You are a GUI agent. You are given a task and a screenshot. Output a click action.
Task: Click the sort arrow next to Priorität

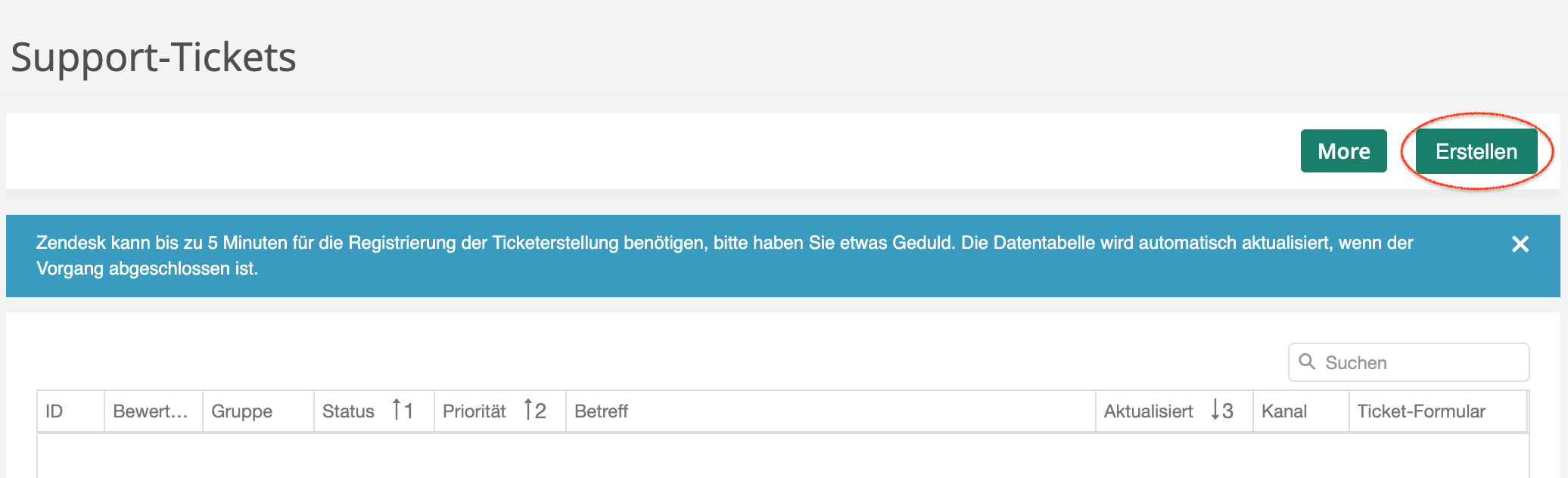coord(529,410)
